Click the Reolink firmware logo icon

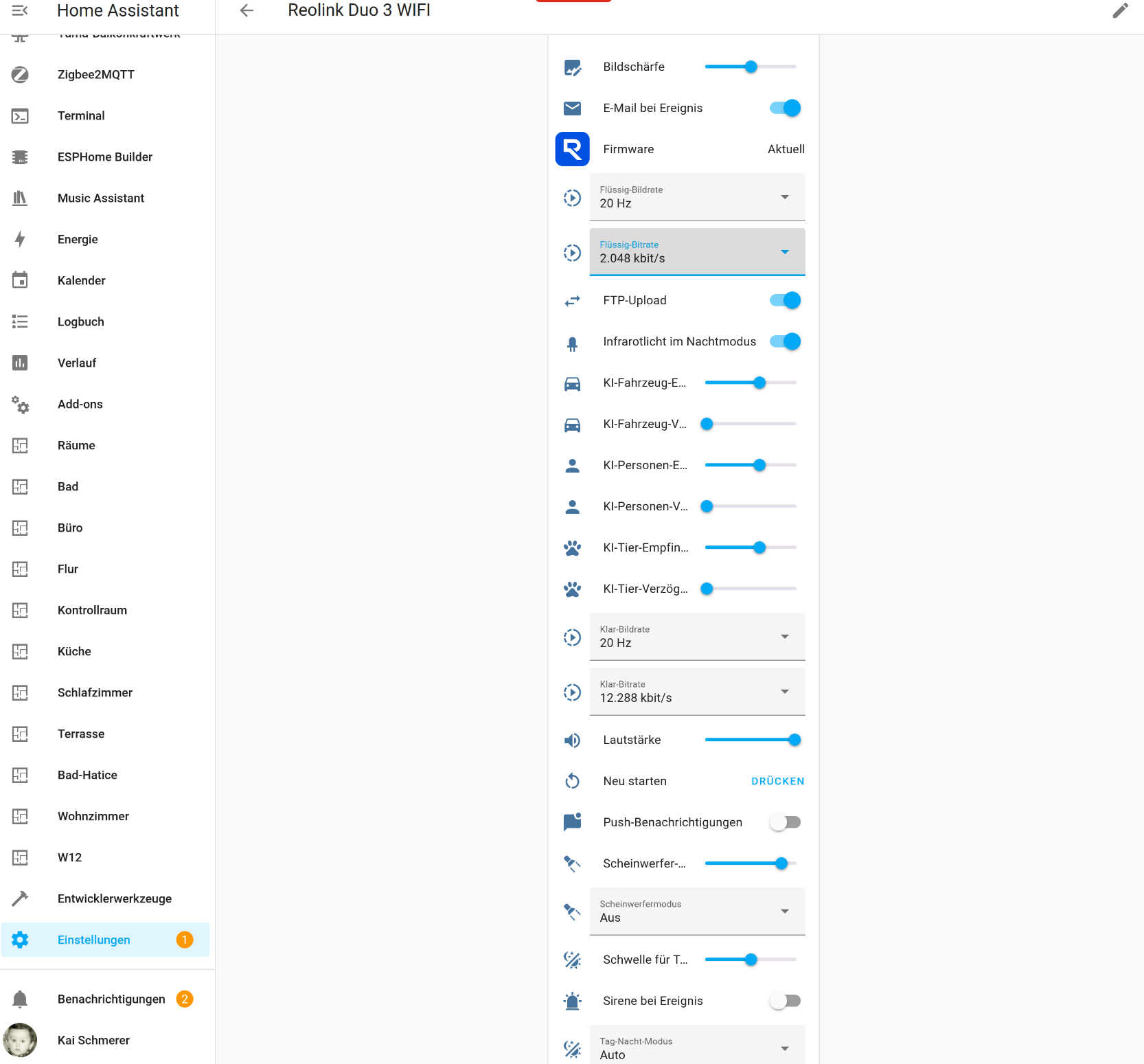[572, 149]
